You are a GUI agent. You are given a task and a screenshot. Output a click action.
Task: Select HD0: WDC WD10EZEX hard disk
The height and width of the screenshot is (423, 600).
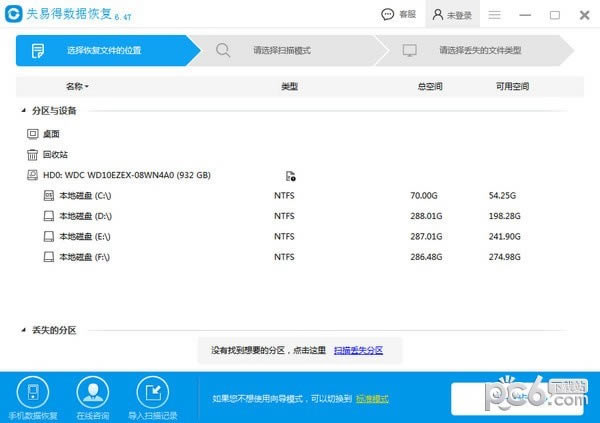[x=126, y=176]
